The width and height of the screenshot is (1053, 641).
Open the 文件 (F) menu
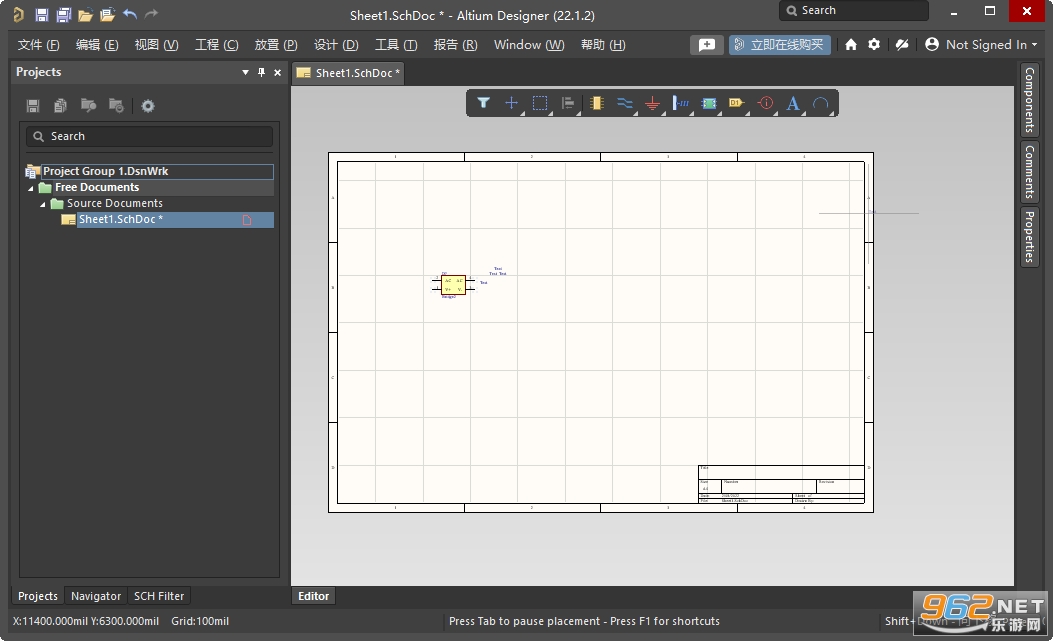tap(38, 44)
